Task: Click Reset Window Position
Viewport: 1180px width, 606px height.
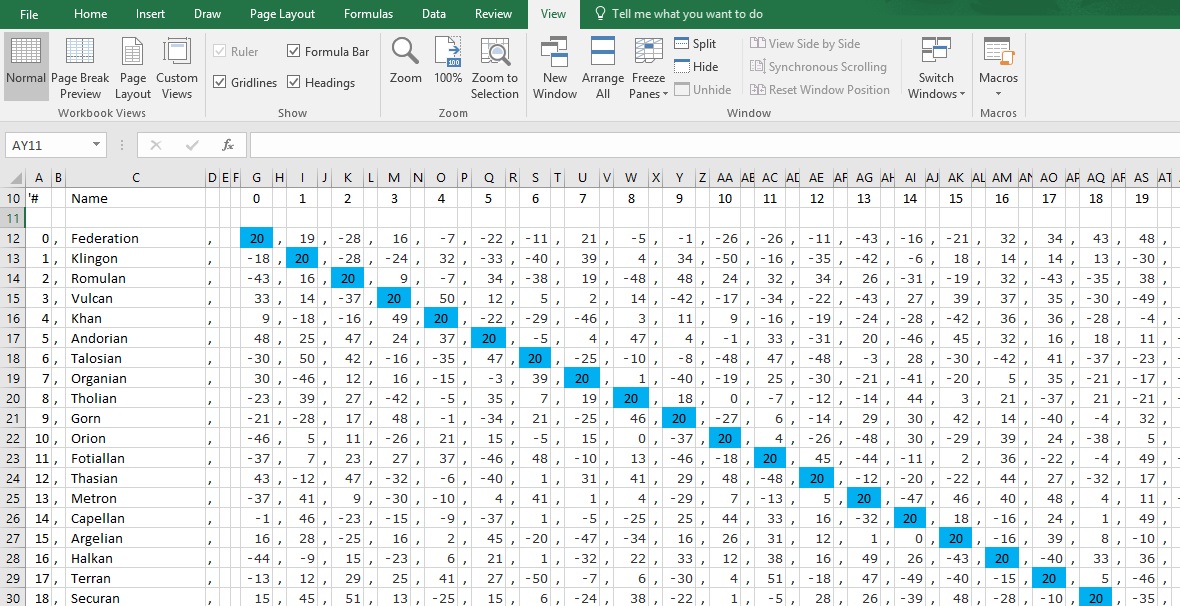Action: 820,90
